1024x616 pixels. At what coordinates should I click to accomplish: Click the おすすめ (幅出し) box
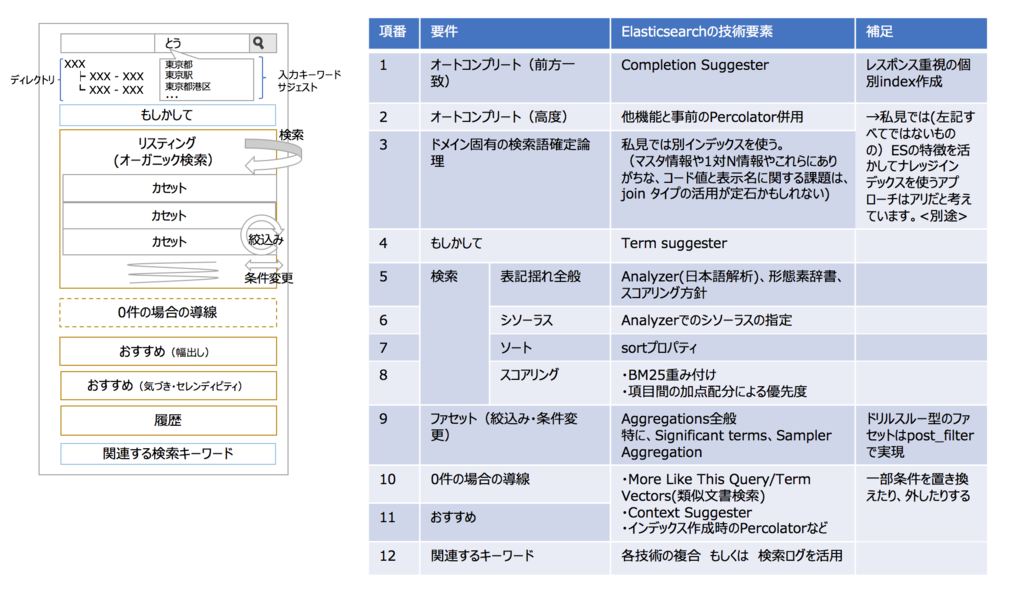[x=168, y=351]
